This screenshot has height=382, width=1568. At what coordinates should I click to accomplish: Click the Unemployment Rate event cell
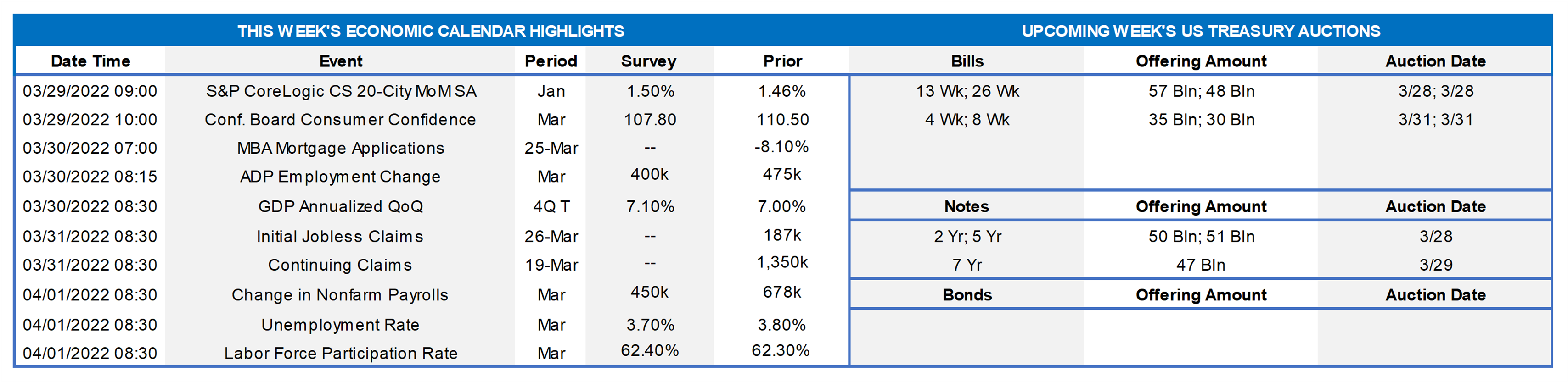[x=340, y=324]
